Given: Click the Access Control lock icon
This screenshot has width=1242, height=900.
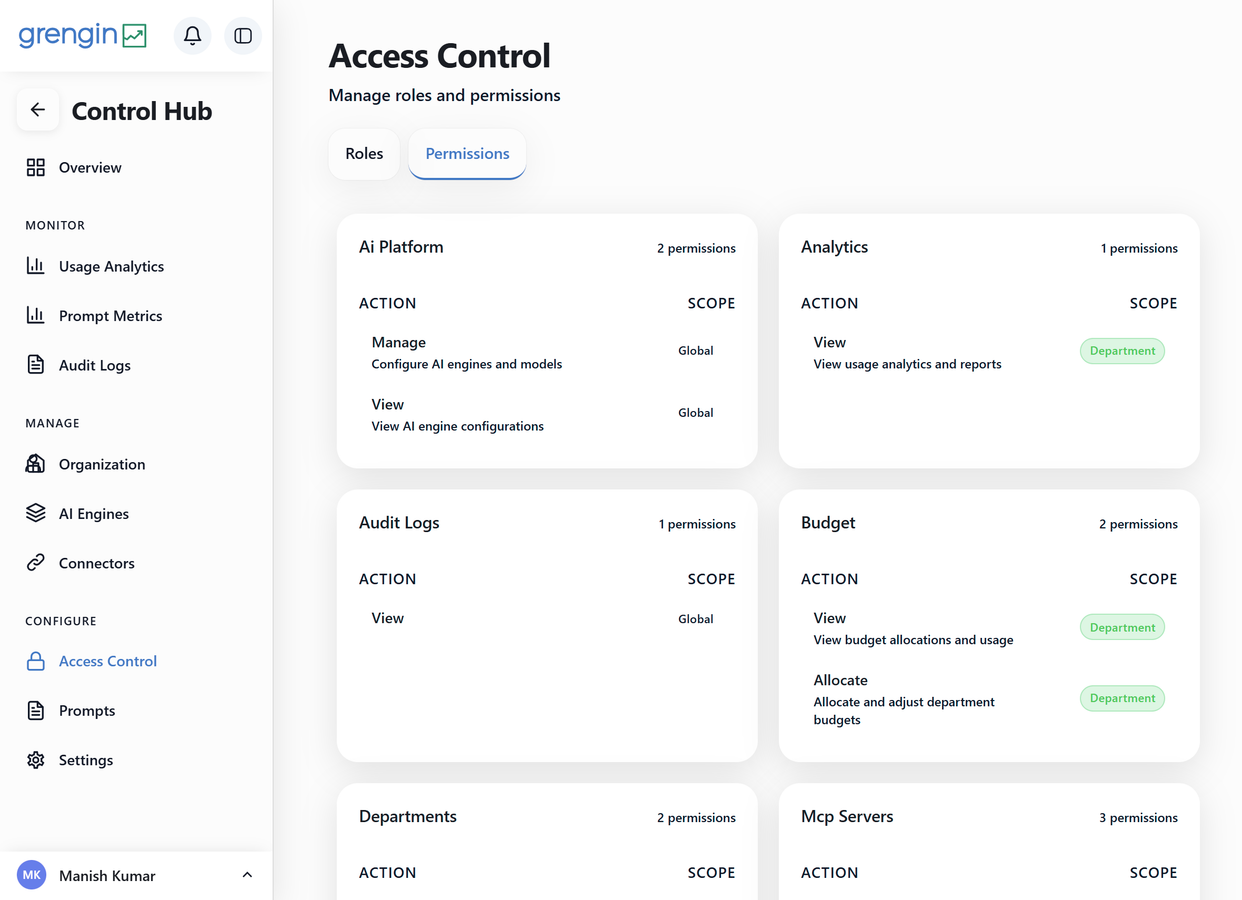Looking at the screenshot, I should coord(36,661).
